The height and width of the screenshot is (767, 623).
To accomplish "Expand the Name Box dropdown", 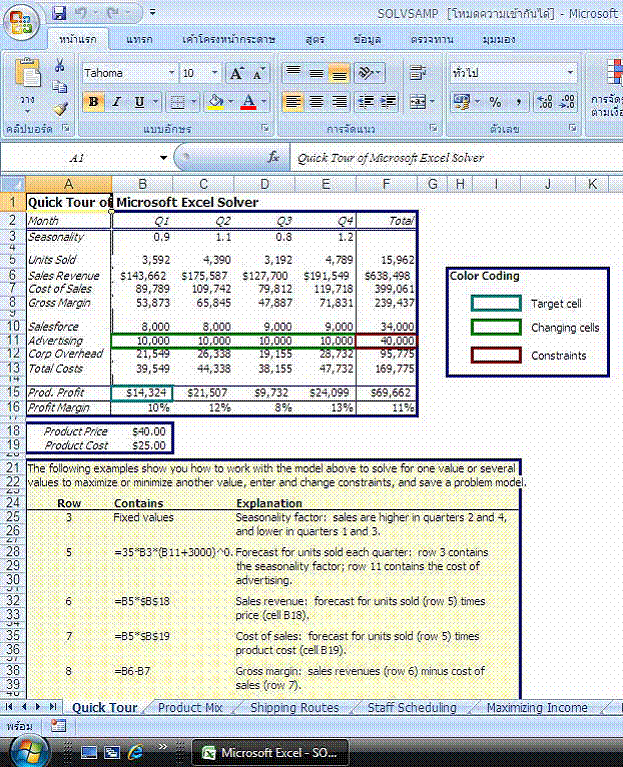I will click(163, 158).
